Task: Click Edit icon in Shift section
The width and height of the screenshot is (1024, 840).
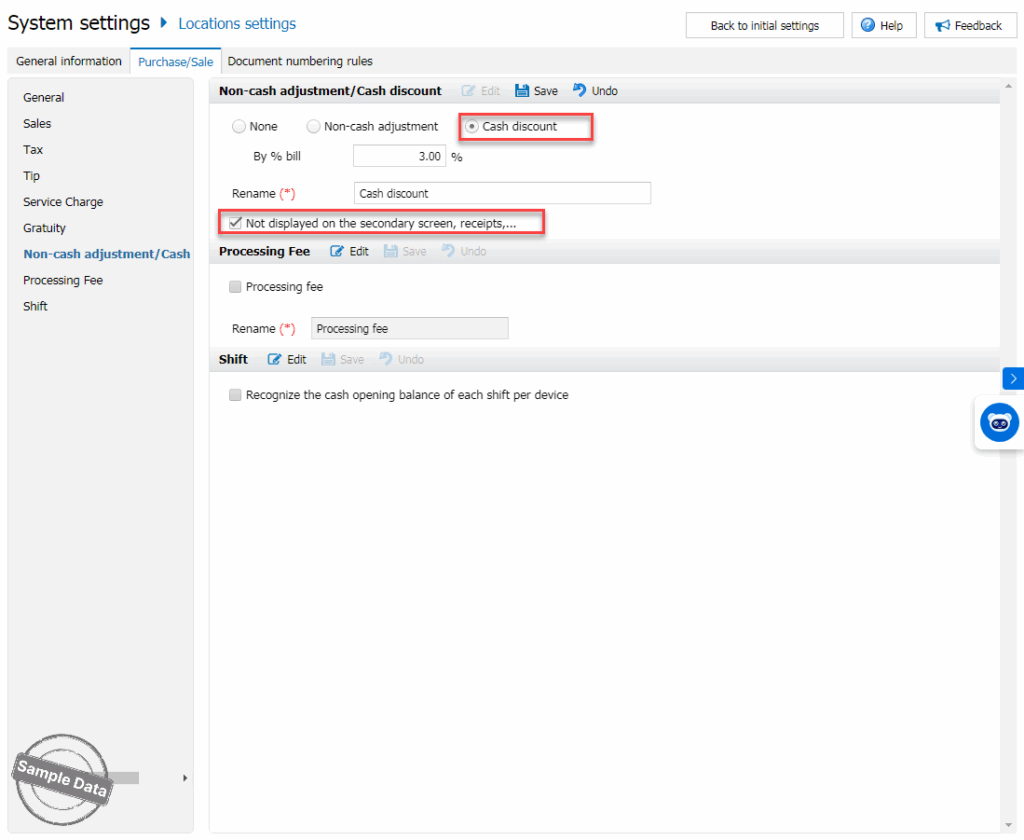Action: point(276,360)
